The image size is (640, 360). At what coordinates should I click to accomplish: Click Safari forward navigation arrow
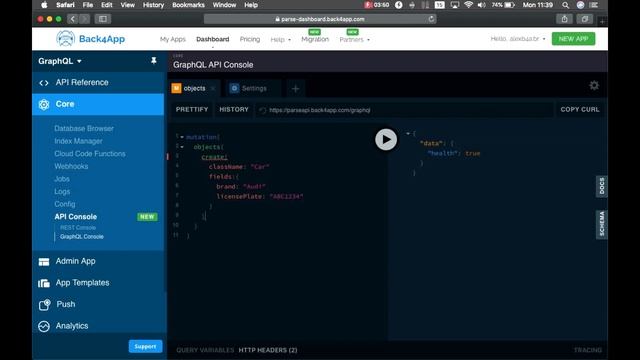tap(84, 19)
